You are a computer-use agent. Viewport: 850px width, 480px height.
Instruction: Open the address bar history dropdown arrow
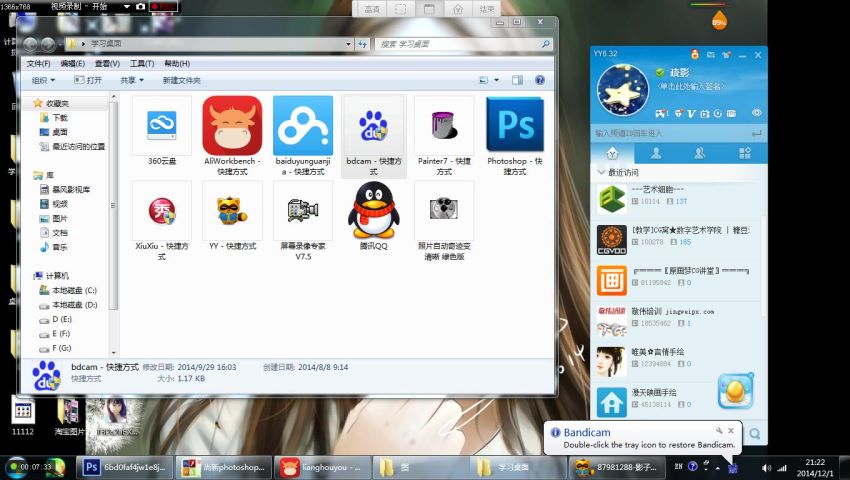pyautogui.click(x=349, y=44)
